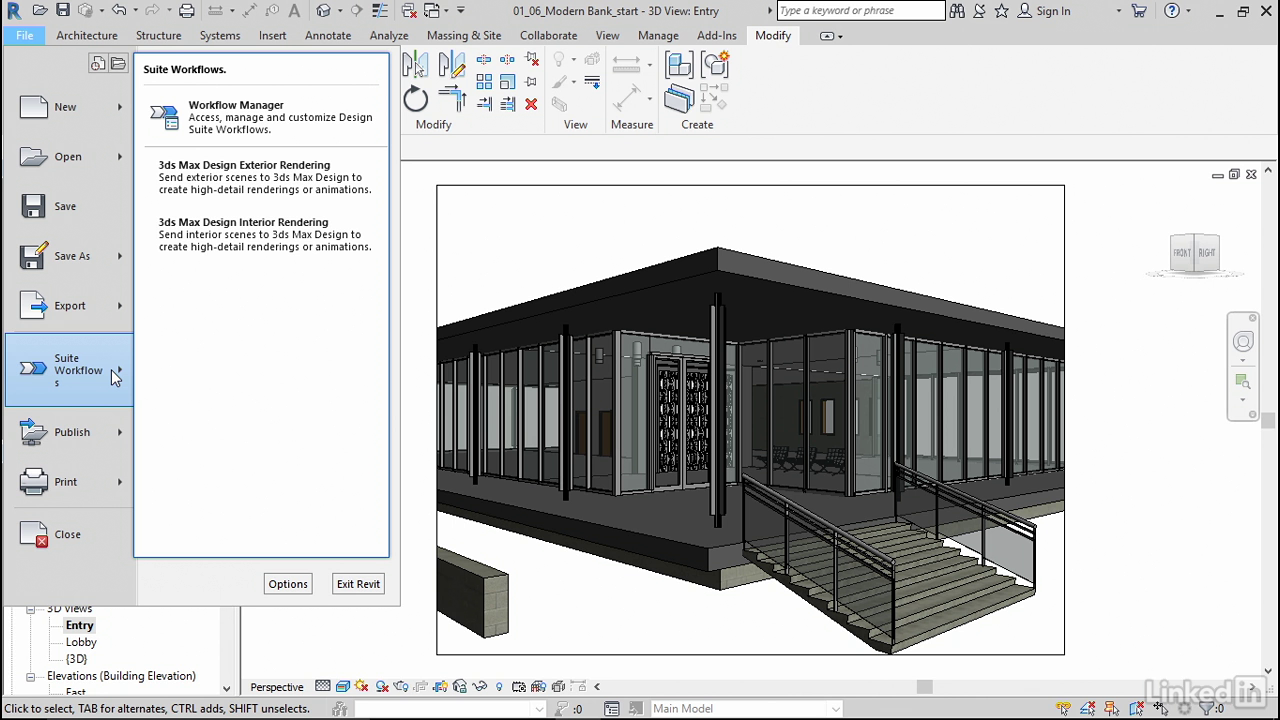The width and height of the screenshot is (1280, 720).
Task: Open the Rendering dialog teapot icon
Action: click(401, 686)
